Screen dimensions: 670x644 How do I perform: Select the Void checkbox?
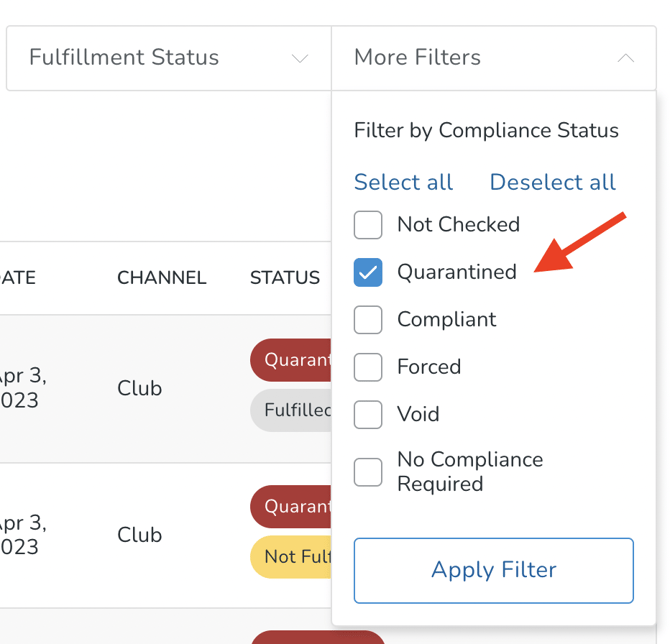(368, 414)
